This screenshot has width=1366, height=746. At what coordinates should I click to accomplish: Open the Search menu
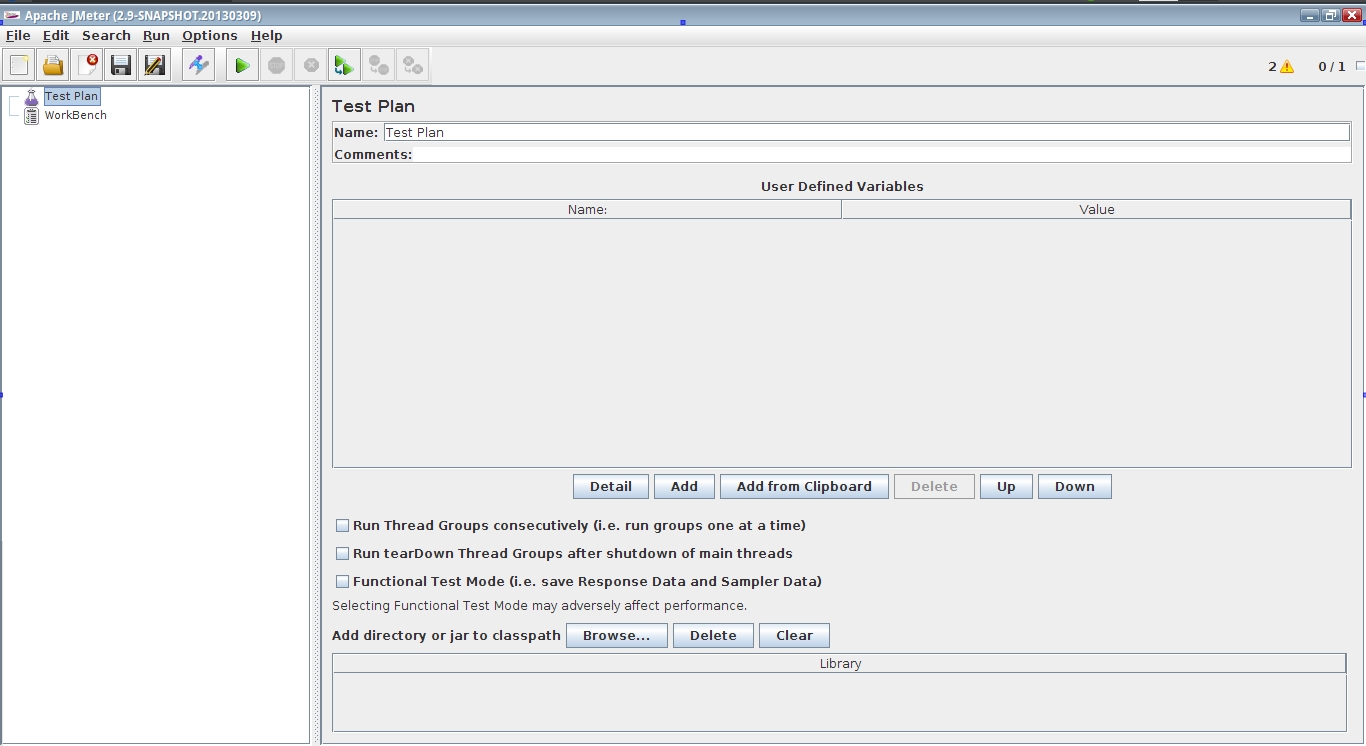click(106, 35)
